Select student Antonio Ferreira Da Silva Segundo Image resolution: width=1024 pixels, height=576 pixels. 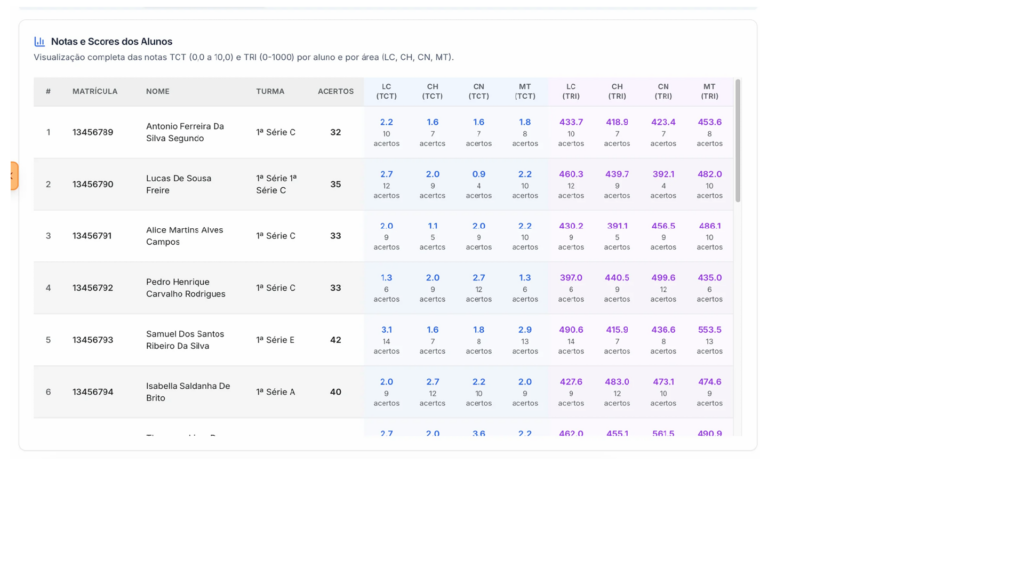coord(185,132)
